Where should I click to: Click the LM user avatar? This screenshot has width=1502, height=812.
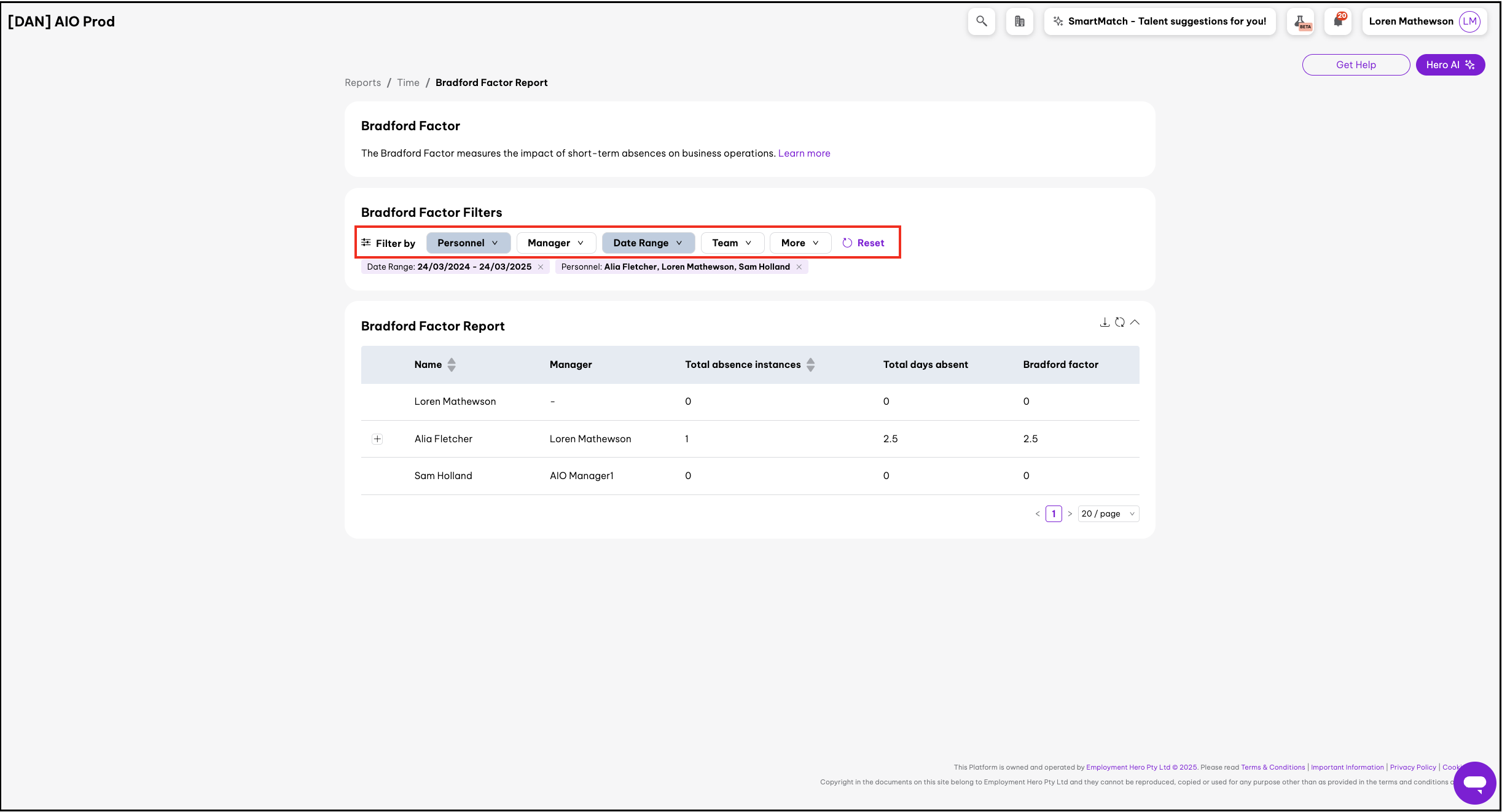click(x=1469, y=21)
